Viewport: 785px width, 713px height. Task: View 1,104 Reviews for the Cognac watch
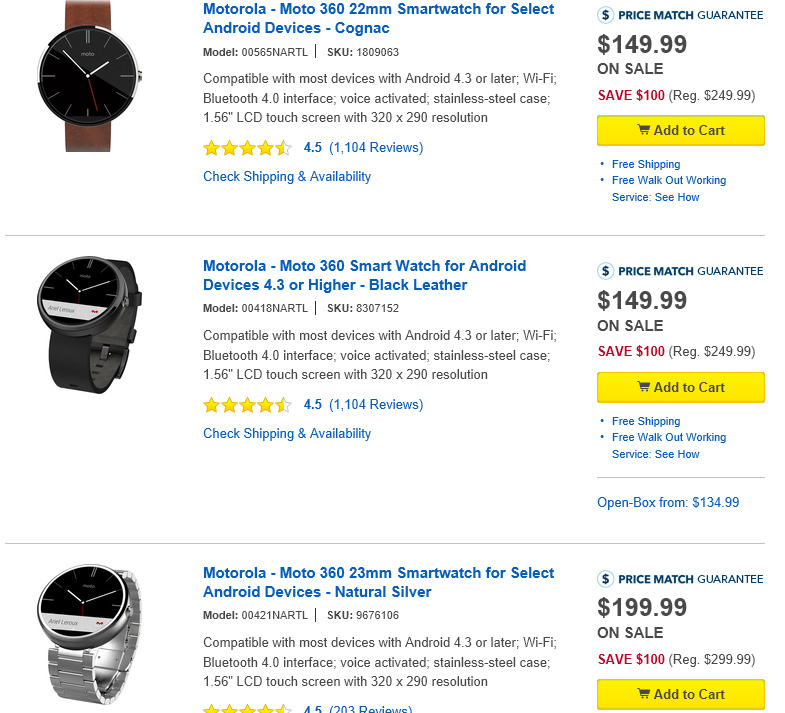point(376,148)
